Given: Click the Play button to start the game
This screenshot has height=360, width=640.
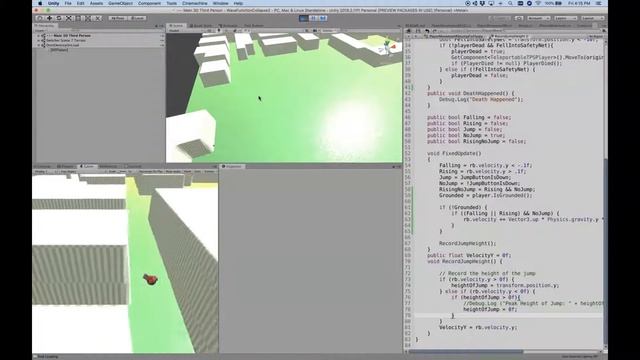Looking at the screenshot, I should pyautogui.click(x=303, y=18).
